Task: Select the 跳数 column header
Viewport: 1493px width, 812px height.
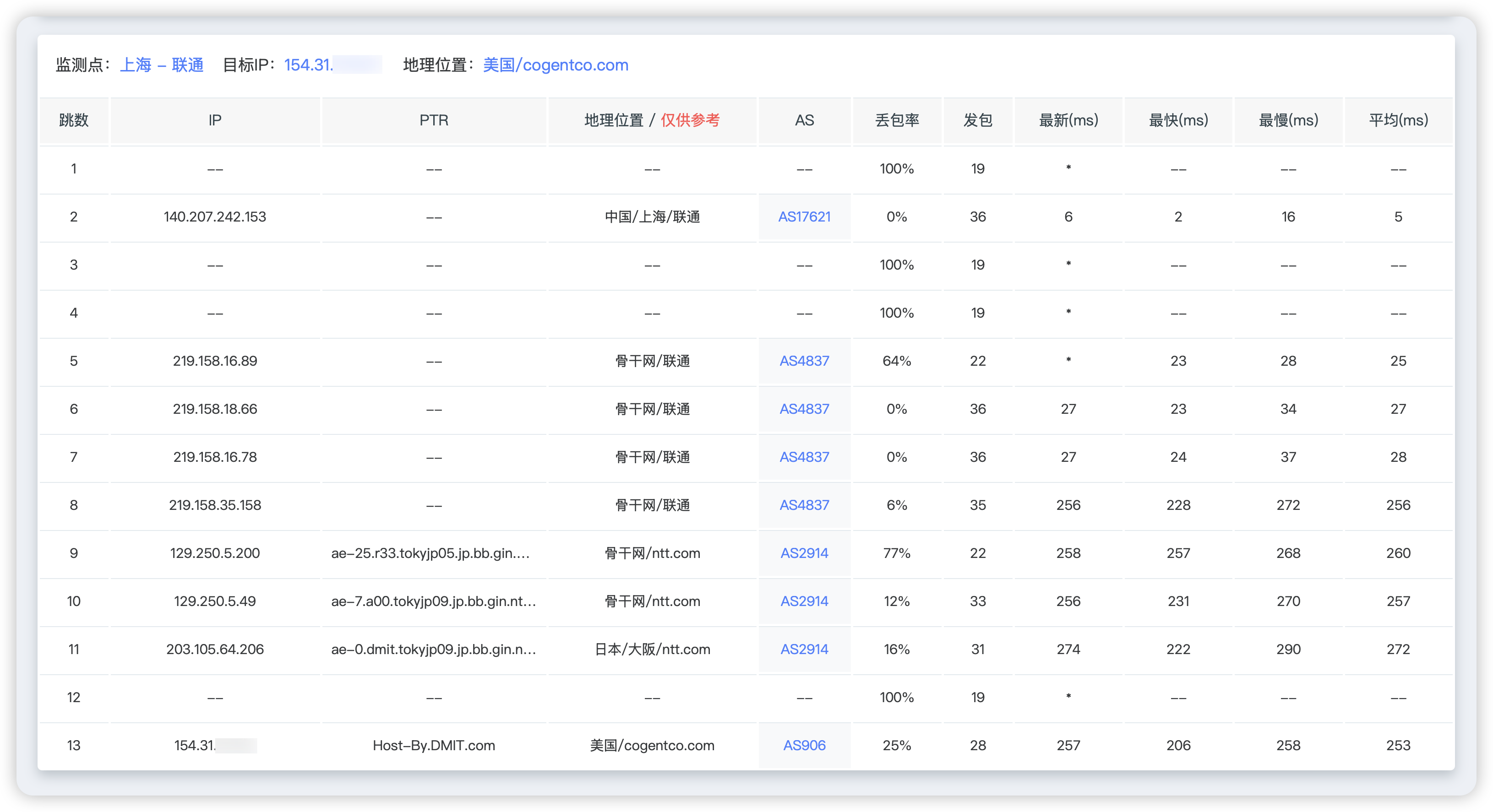Action: pyautogui.click(x=74, y=120)
